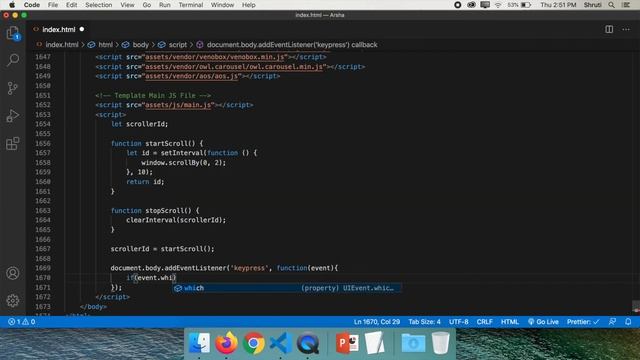Image resolution: width=640 pixels, height=360 pixels.
Task: Open the Selection menu
Action: 98,5
